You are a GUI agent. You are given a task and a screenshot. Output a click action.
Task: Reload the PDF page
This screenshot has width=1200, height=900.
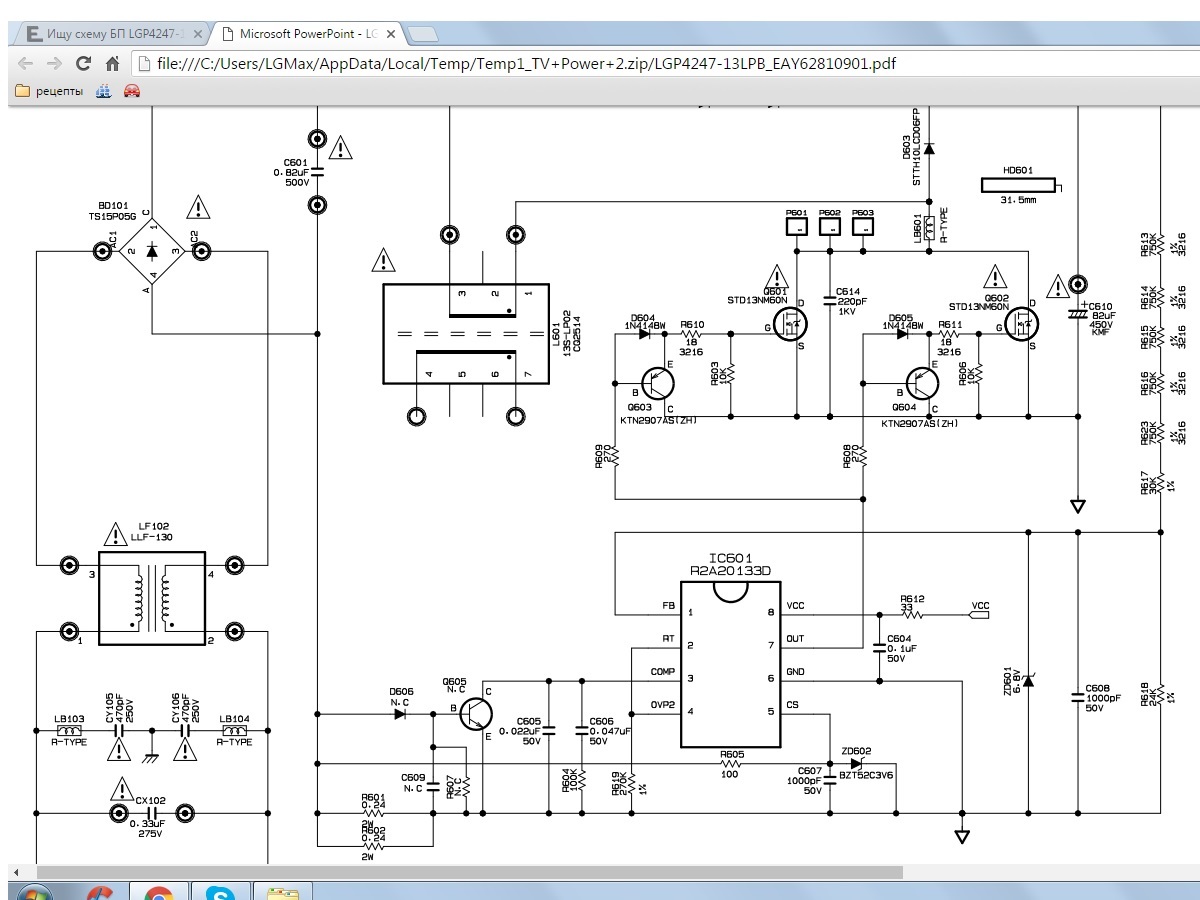pos(83,63)
